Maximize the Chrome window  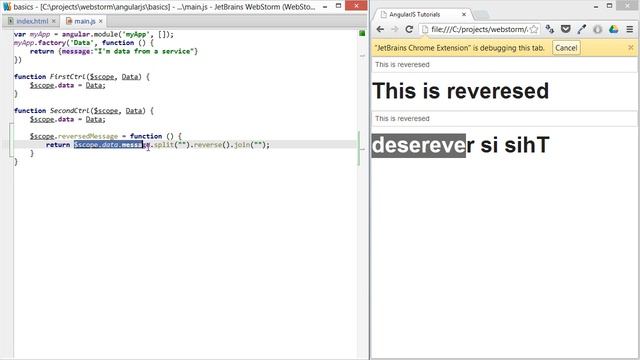click(x=609, y=6)
